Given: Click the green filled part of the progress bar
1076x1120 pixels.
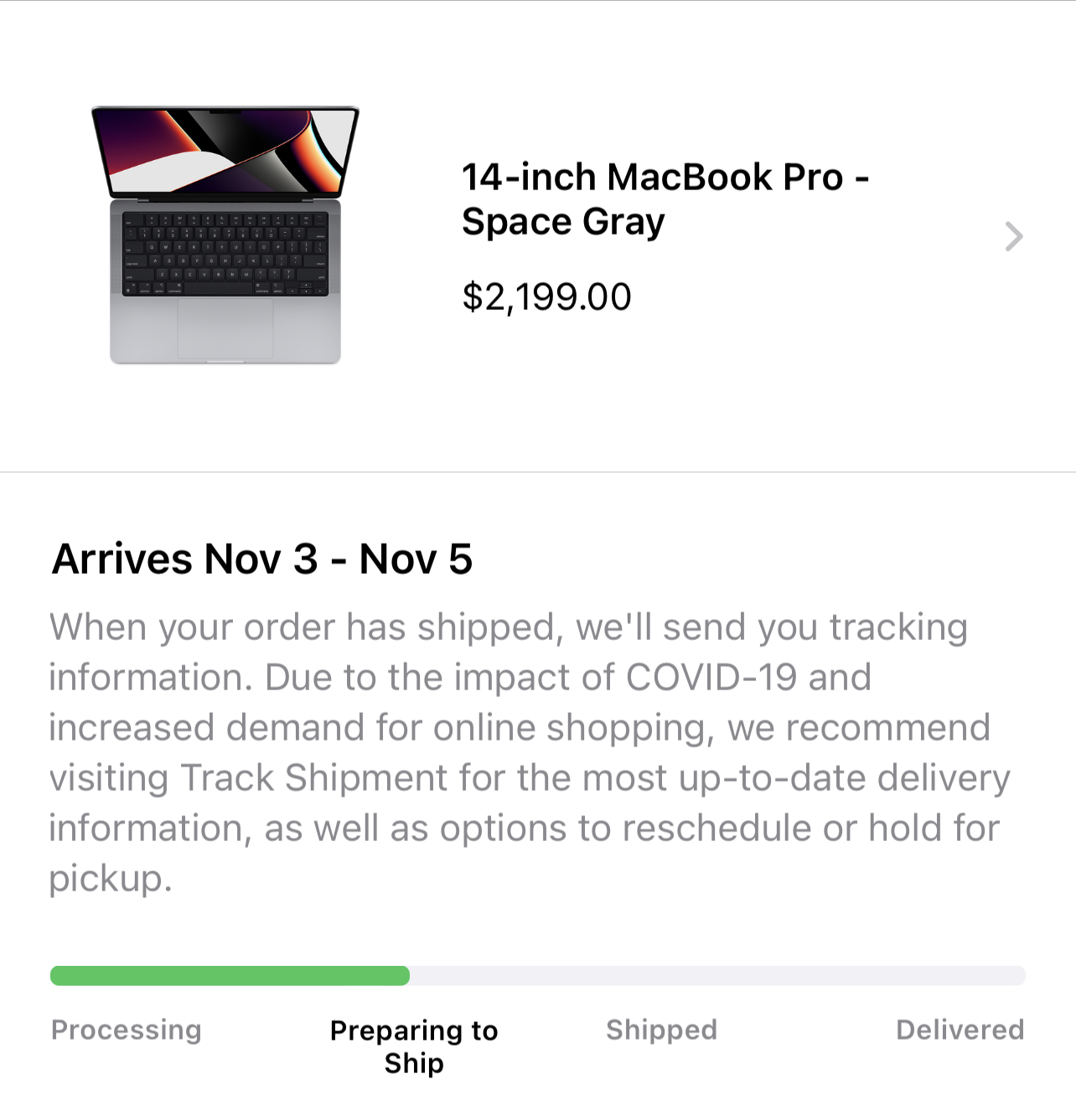Looking at the screenshot, I should pos(230,975).
